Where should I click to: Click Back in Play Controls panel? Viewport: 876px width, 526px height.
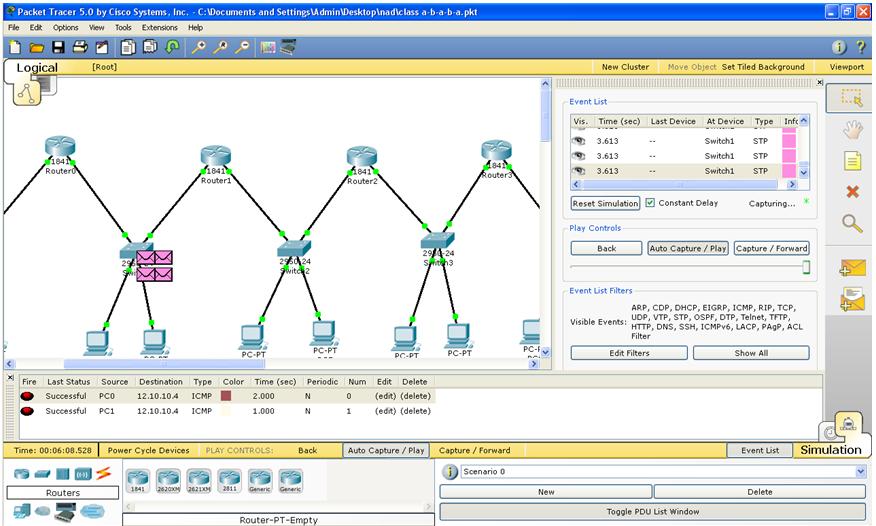point(606,248)
